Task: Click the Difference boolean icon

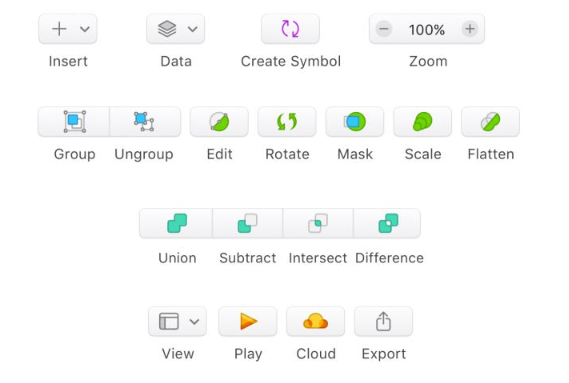Action: tap(388, 223)
